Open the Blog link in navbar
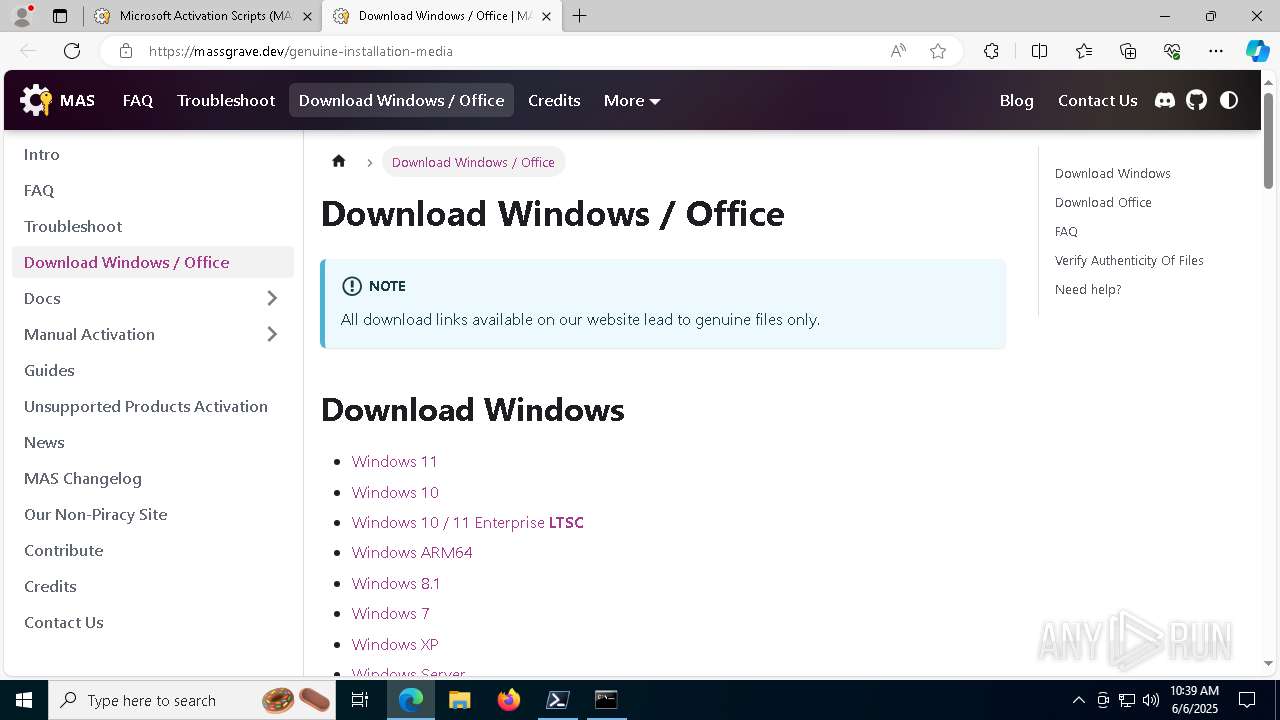 click(x=1016, y=100)
